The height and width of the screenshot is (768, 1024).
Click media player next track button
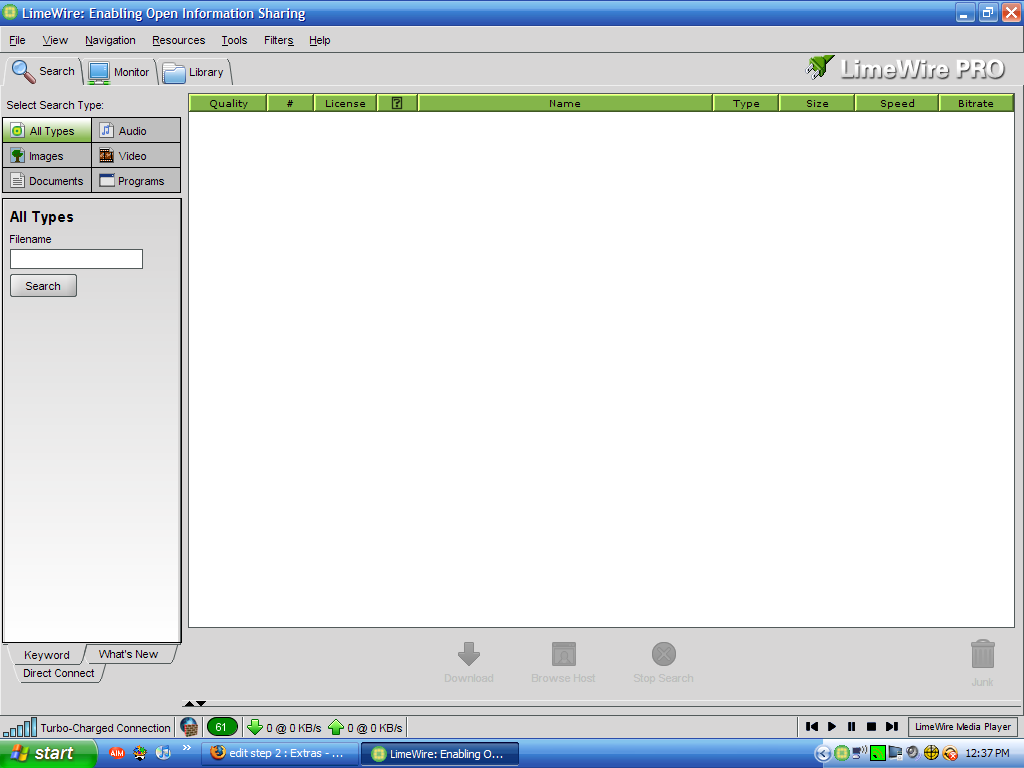891,726
